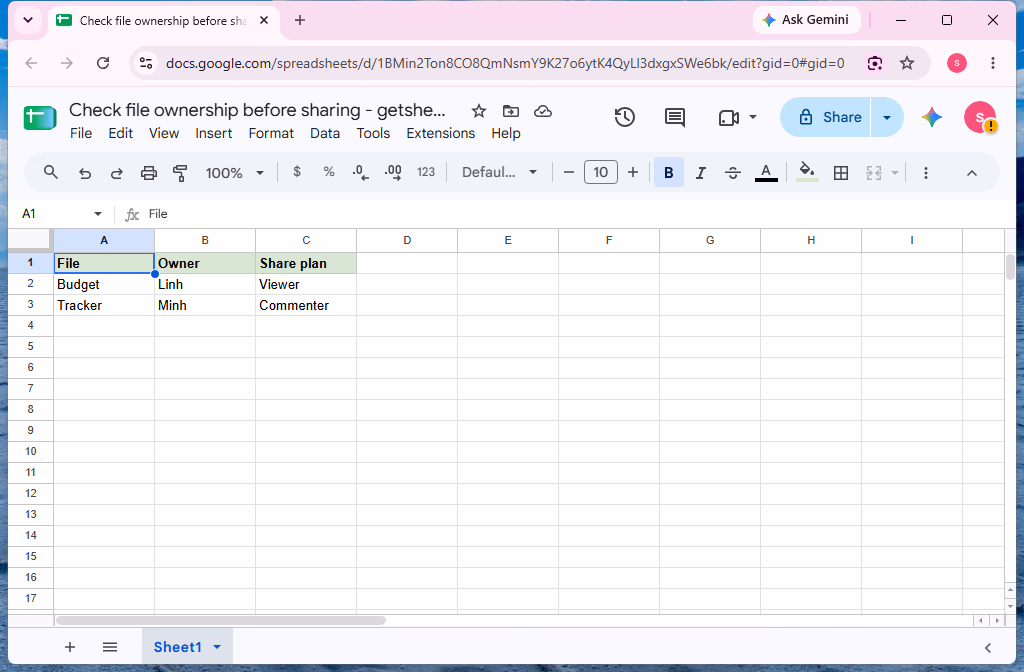
Task: Increase decimal places
Action: click(x=393, y=172)
